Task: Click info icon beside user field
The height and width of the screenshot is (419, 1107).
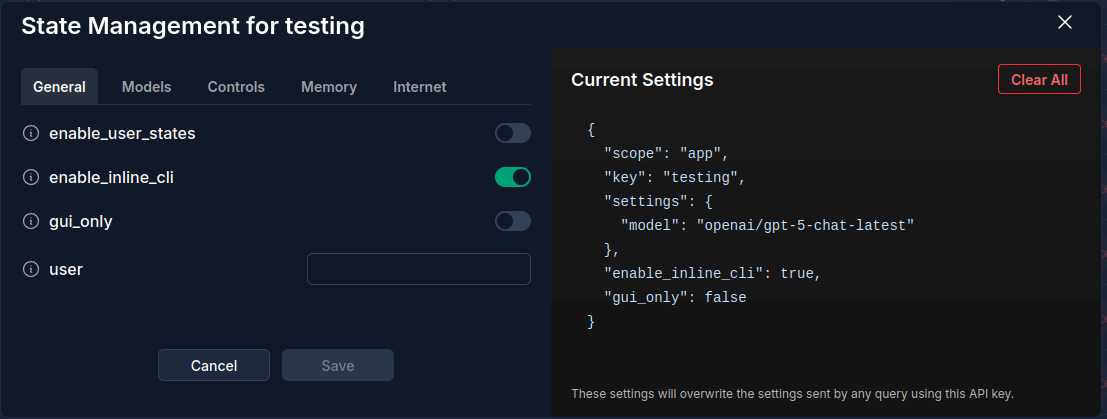Action: [30, 269]
